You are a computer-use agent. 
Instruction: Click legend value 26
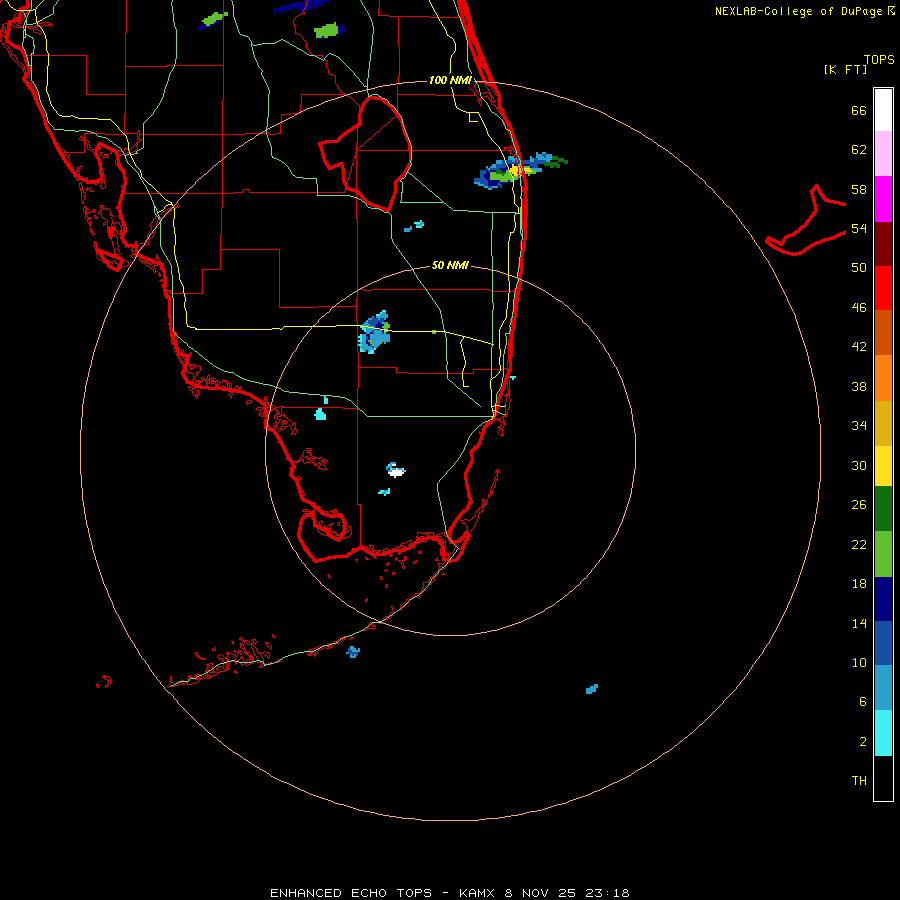click(x=859, y=505)
